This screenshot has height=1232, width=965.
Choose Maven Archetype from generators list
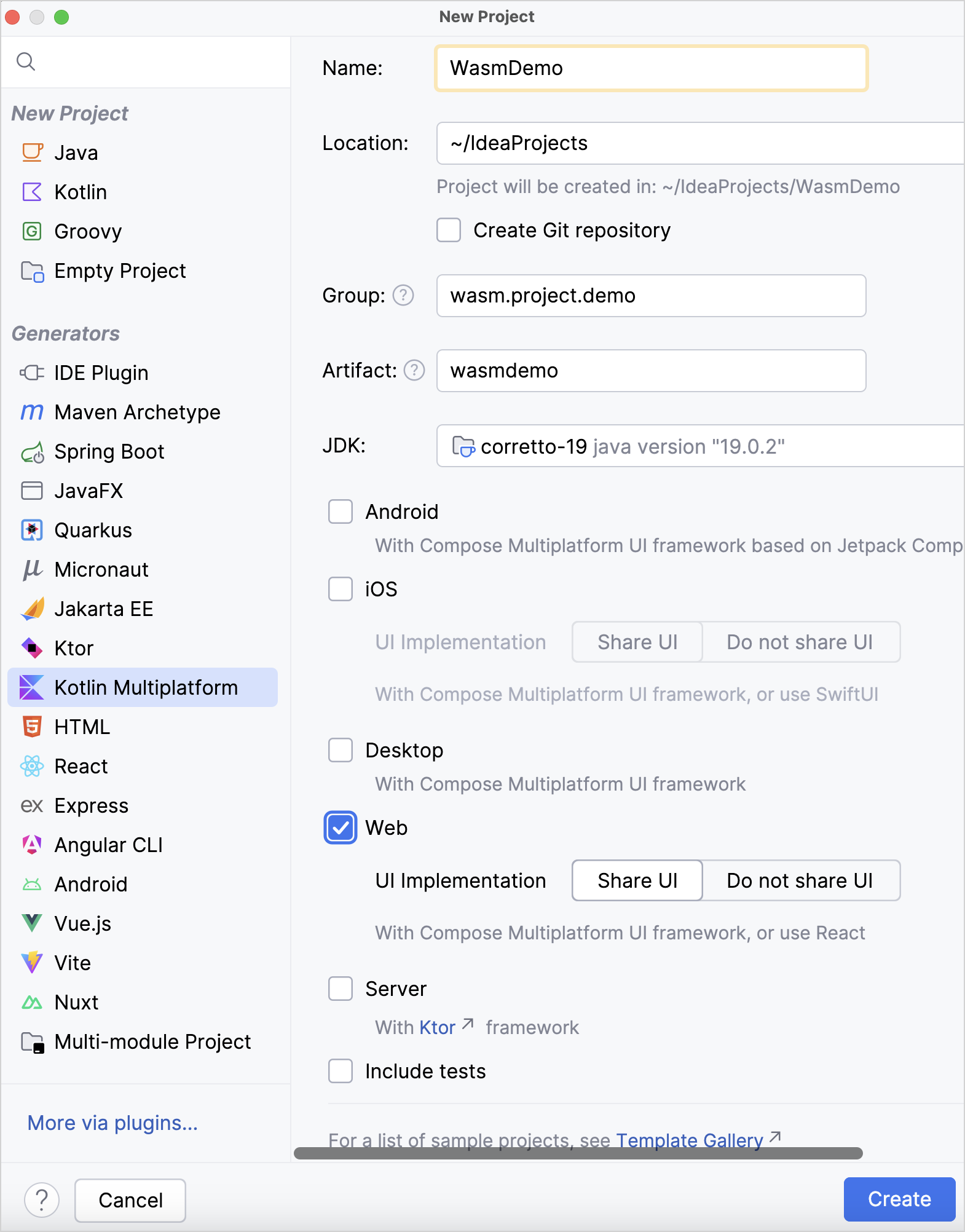click(x=137, y=413)
